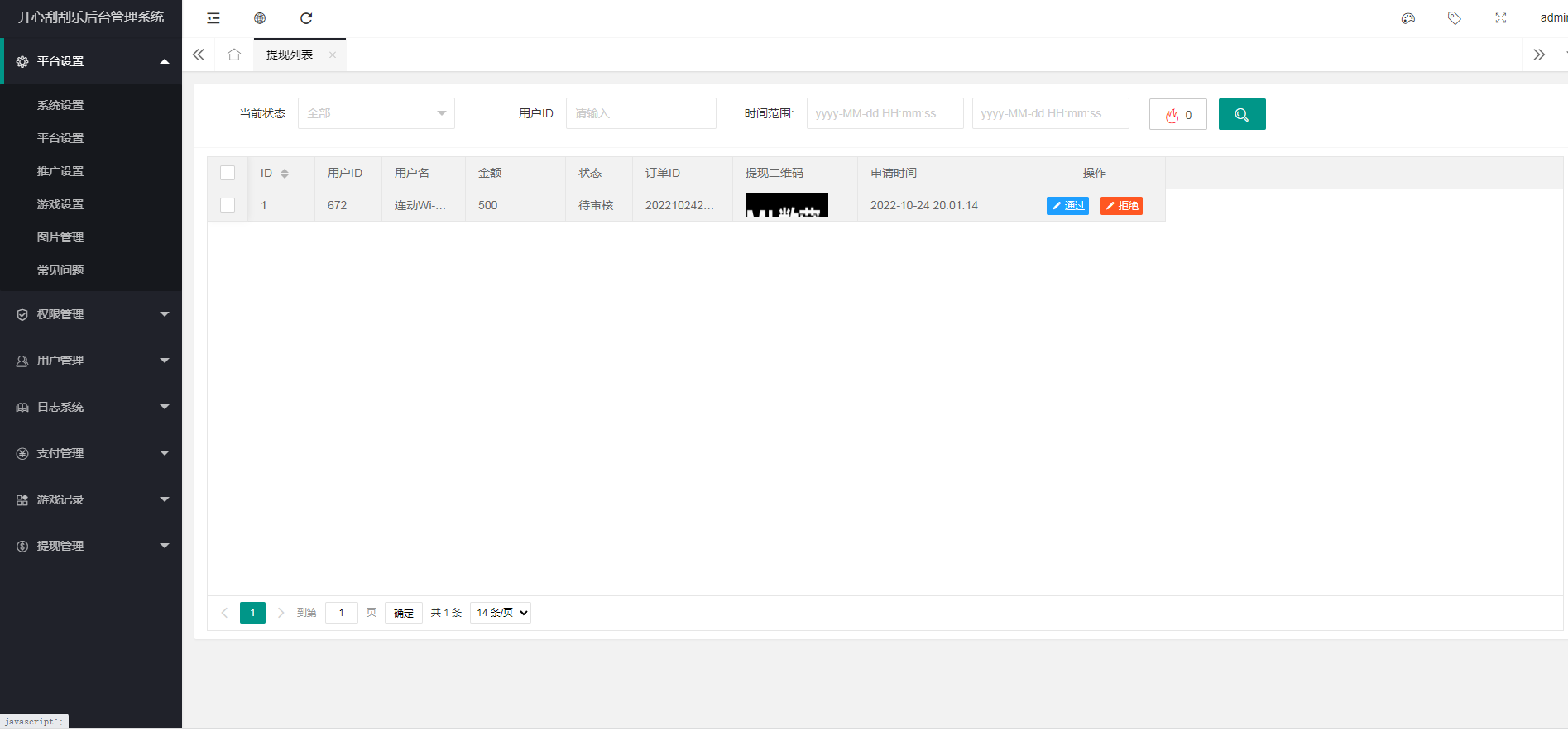This screenshot has height=731, width=1568.
Task: Toggle the select-all checkbox in table header
Action: tap(228, 173)
